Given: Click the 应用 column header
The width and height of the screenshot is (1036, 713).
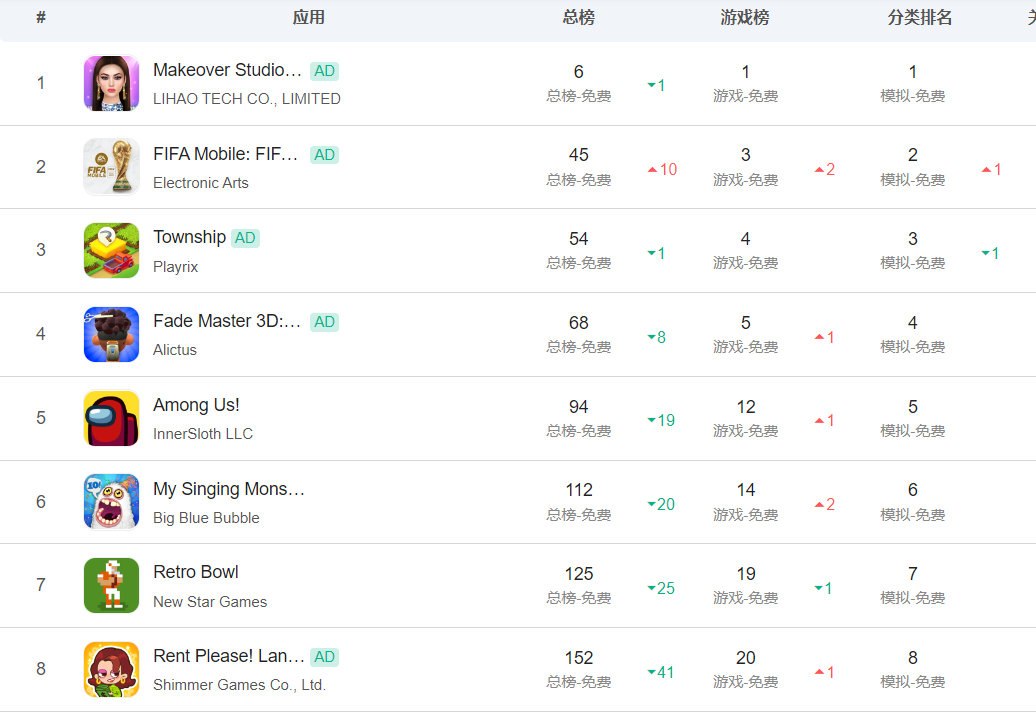Looking at the screenshot, I should [308, 18].
